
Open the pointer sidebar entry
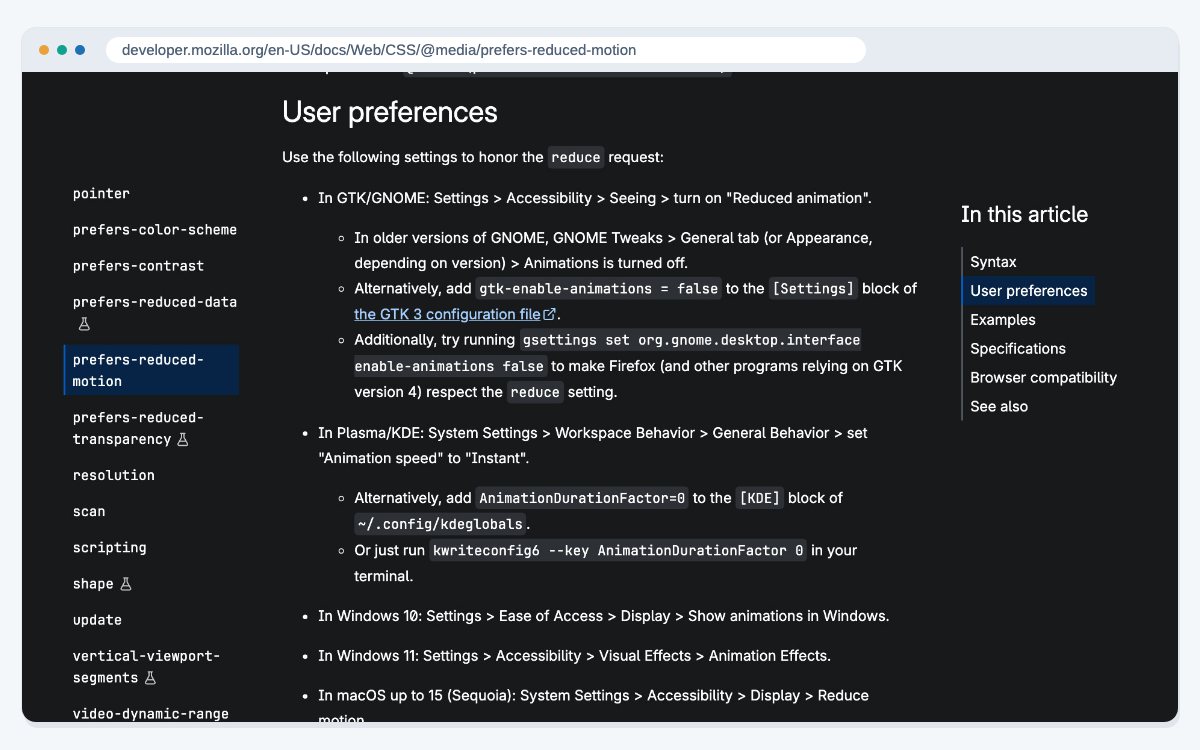(x=101, y=193)
